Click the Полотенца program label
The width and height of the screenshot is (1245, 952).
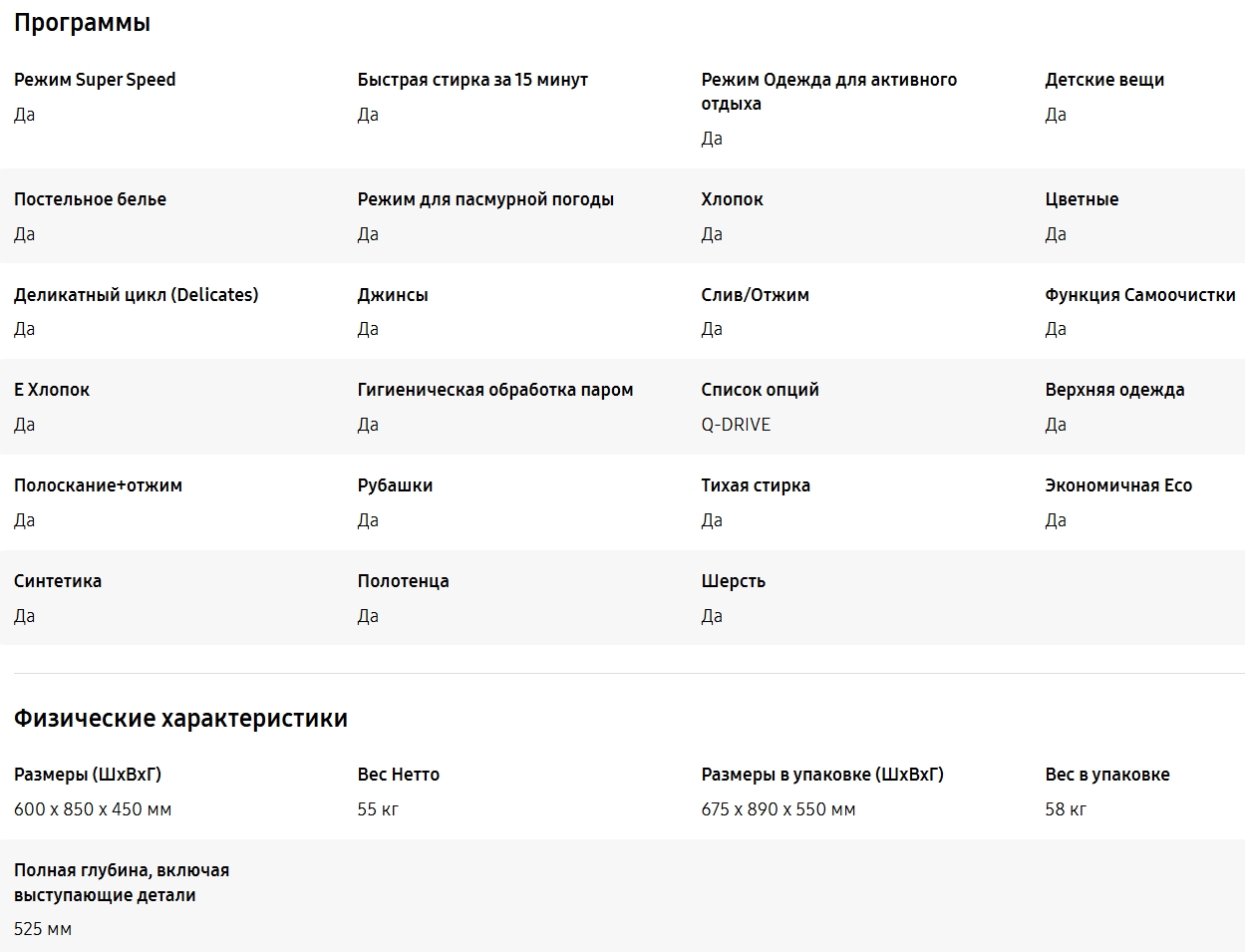[403, 581]
